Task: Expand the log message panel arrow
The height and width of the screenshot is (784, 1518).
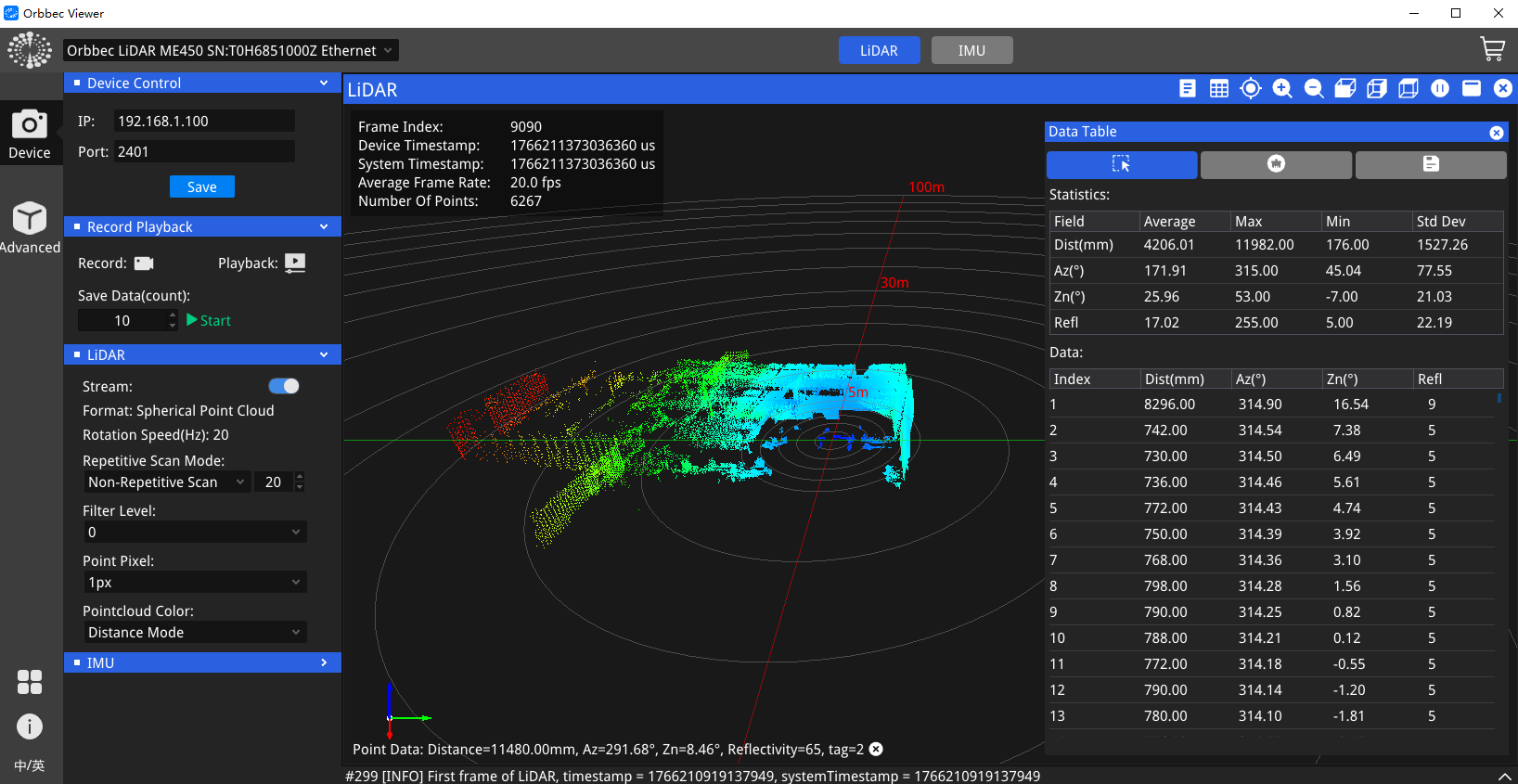Action: tap(1504, 776)
